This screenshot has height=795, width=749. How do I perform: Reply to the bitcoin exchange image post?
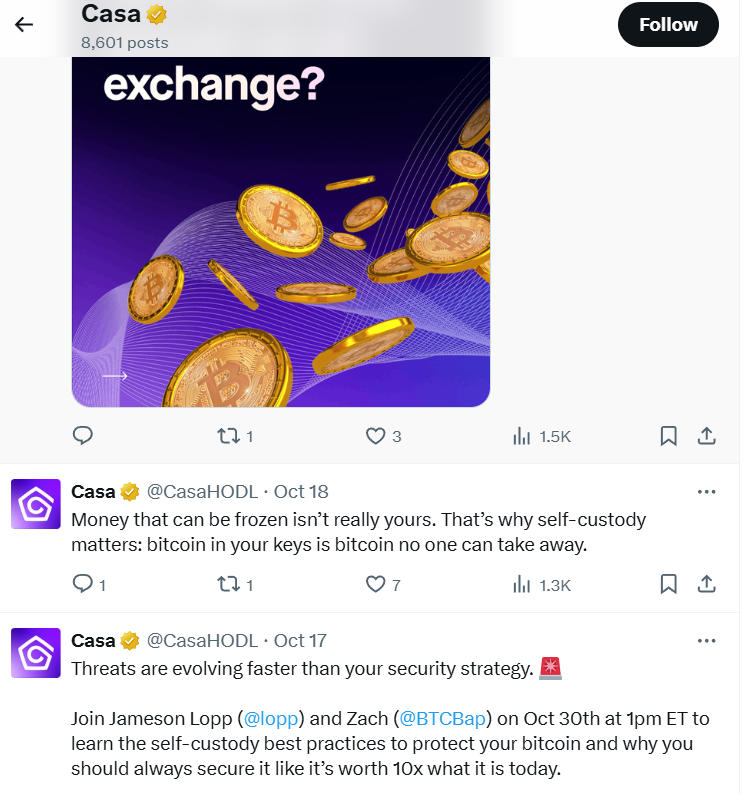click(x=83, y=436)
